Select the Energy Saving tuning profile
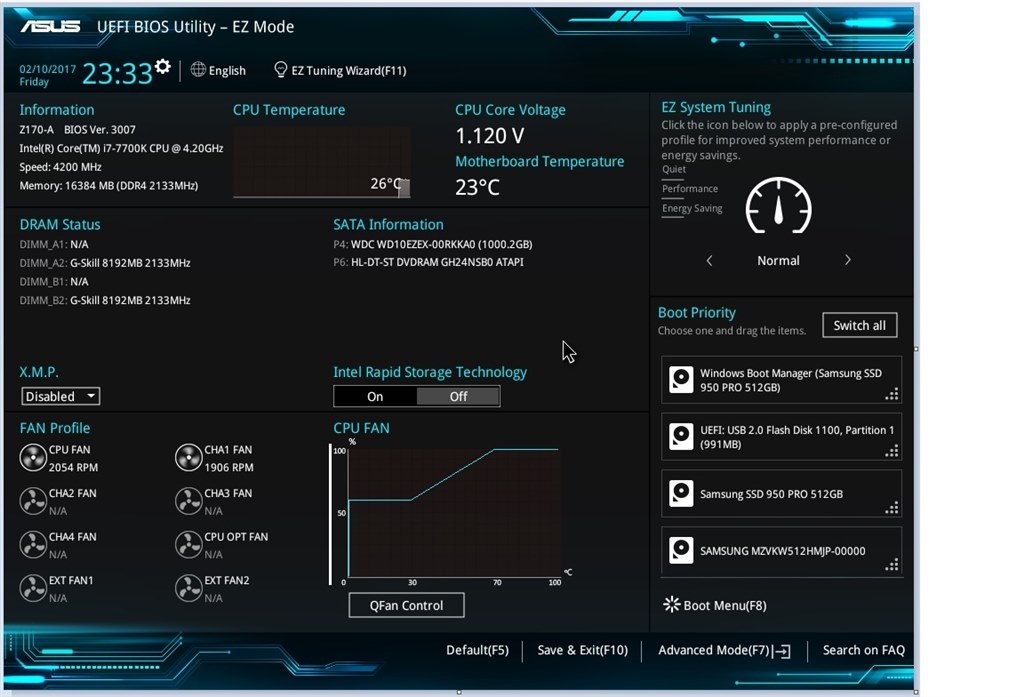The image size is (1024, 697). pos(692,208)
